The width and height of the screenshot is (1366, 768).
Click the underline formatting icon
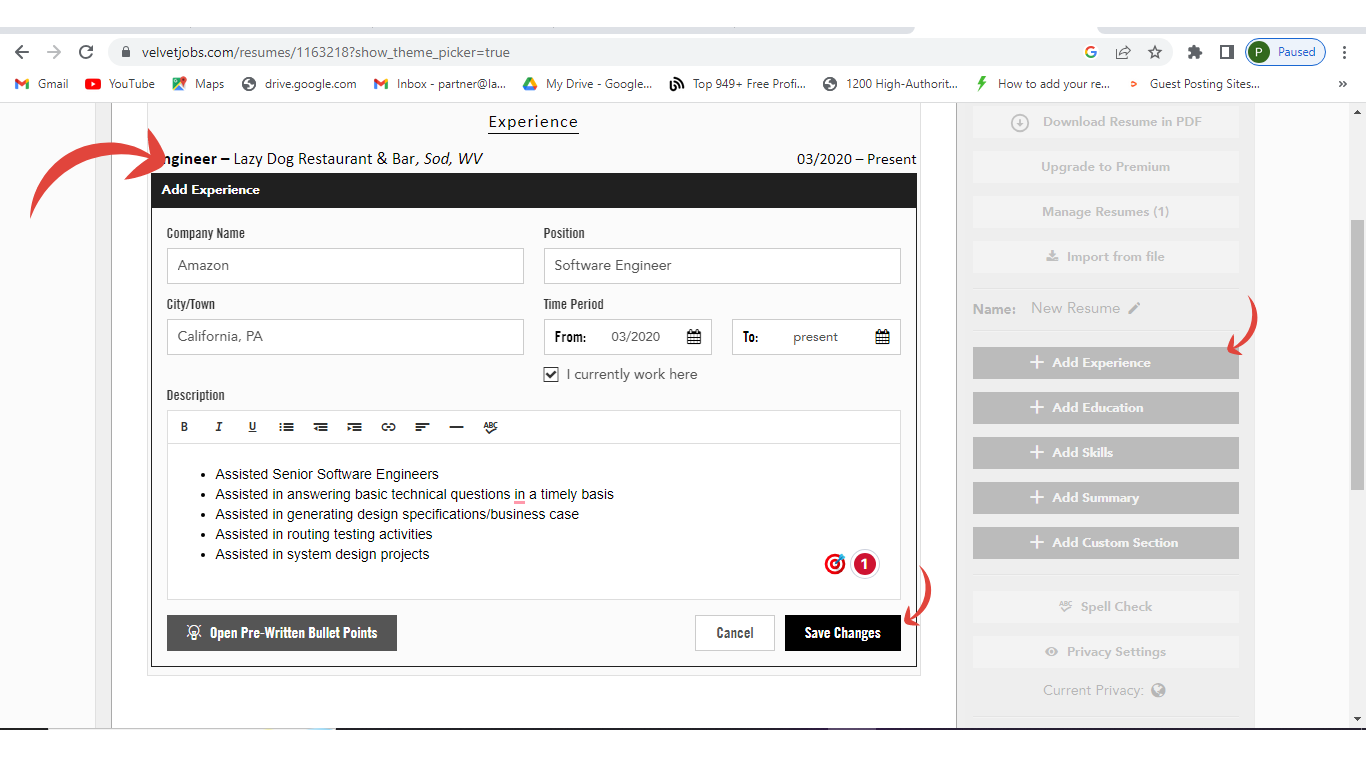click(x=252, y=427)
